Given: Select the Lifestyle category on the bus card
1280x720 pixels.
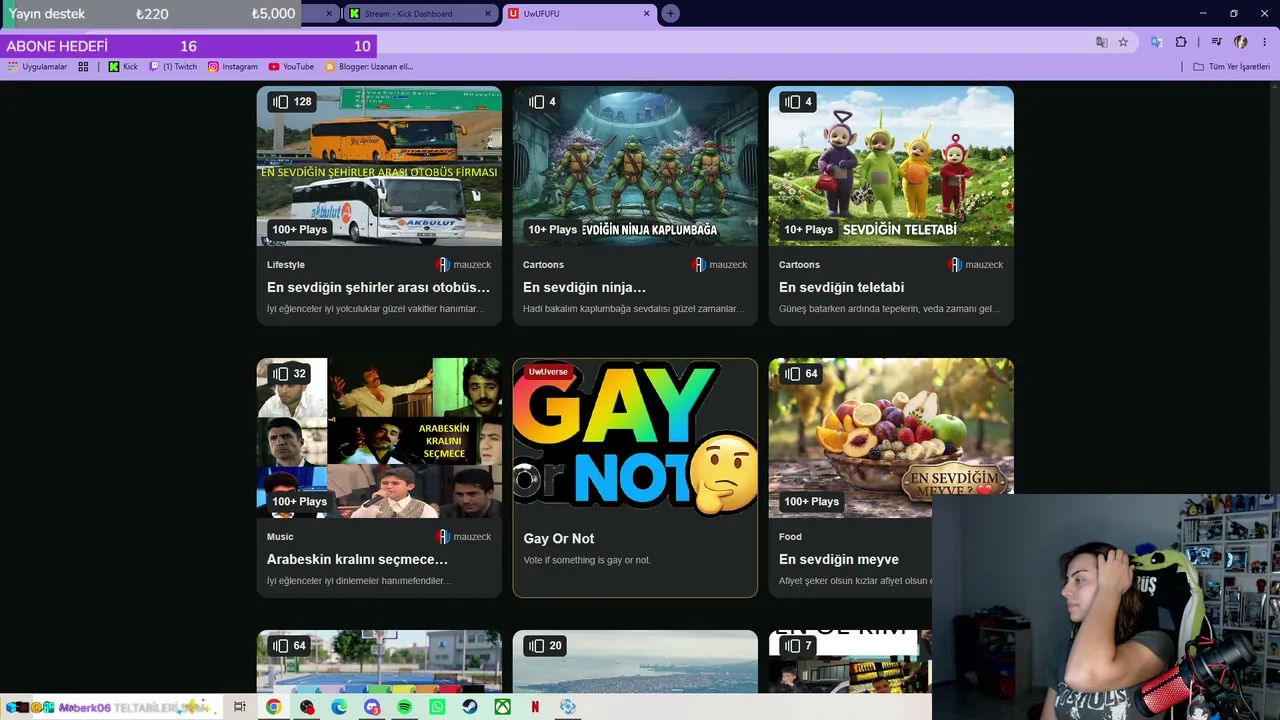Looking at the screenshot, I should [286, 265].
